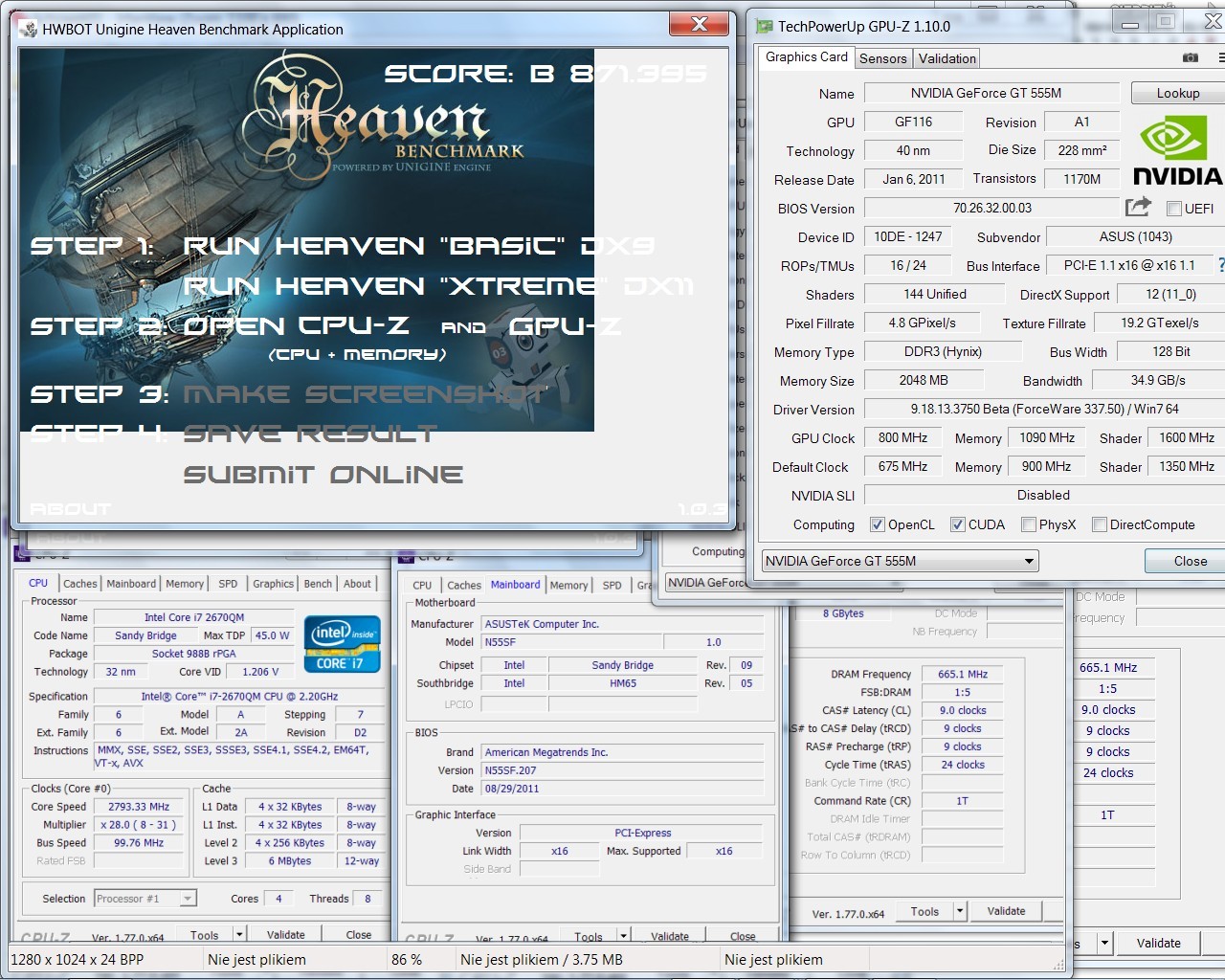The width and height of the screenshot is (1225, 980).
Task: Click About in the HWBOT window
Action: pyautogui.click(x=70, y=509)
